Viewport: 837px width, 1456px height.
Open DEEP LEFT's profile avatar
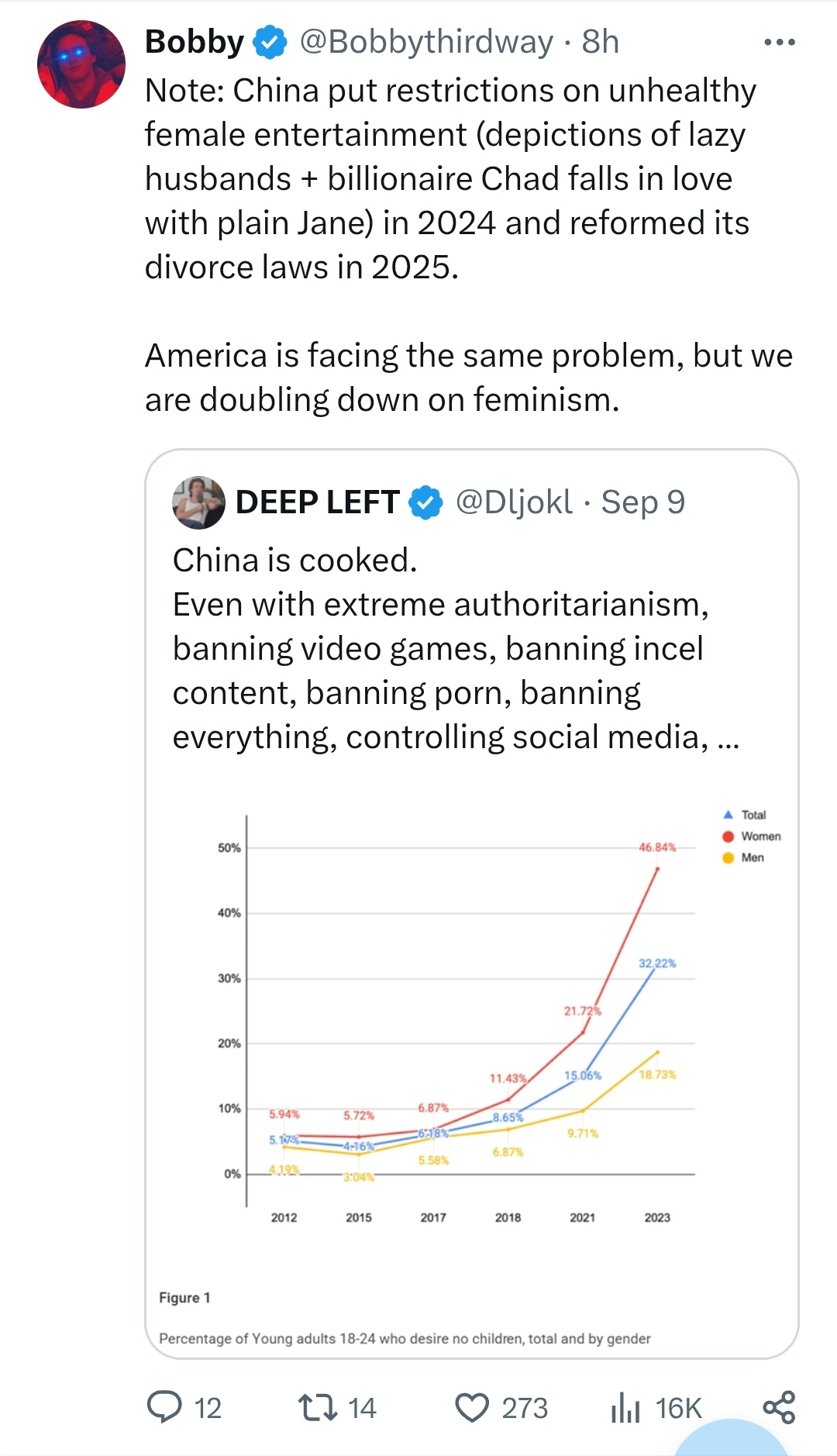[x=198, y=502]
